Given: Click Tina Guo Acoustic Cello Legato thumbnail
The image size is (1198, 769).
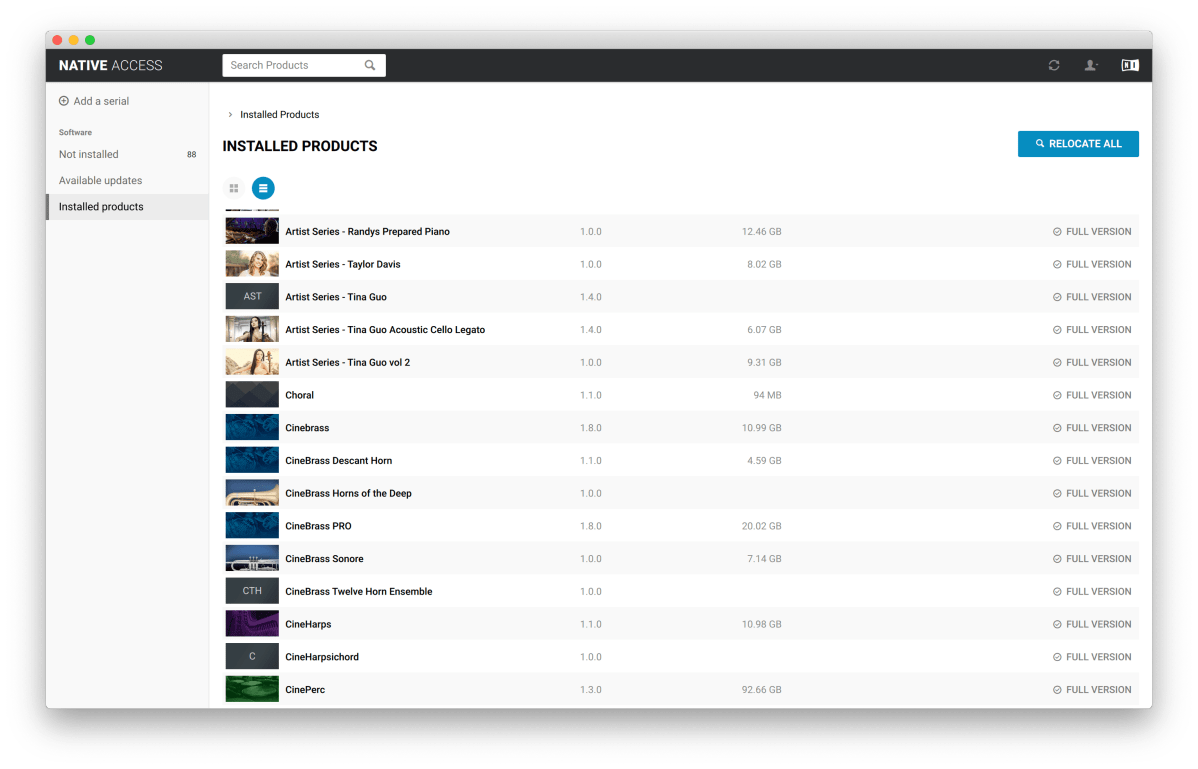Looking at the screenshot, I should click(x=252, y=330).
